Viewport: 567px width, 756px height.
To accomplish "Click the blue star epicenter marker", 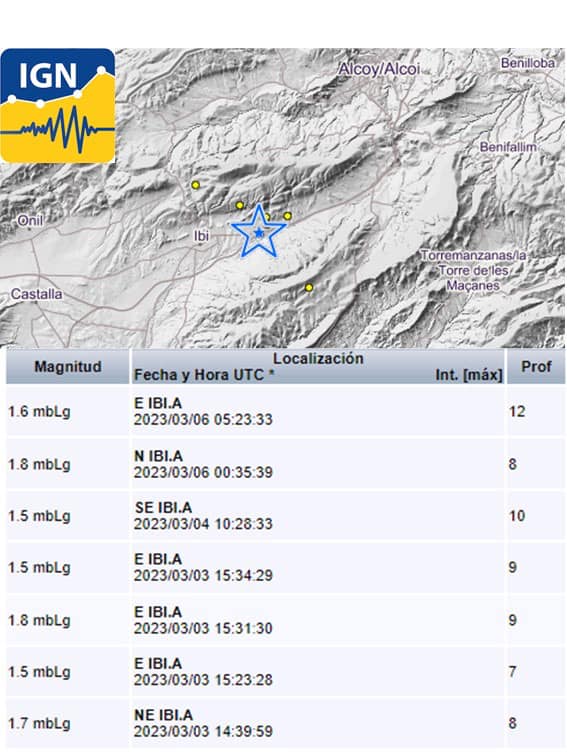I will tap(259, 231).
